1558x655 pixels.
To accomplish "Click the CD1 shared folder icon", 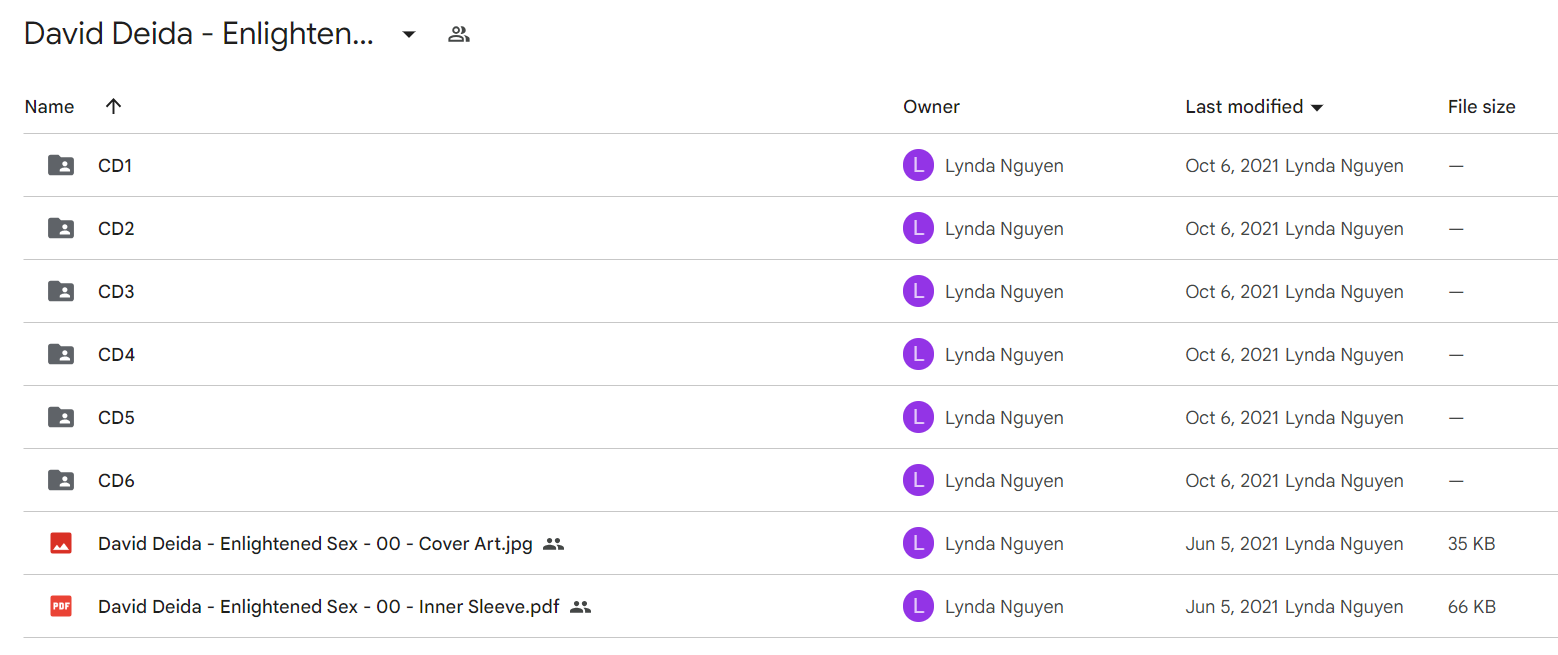I will point(61,166).
